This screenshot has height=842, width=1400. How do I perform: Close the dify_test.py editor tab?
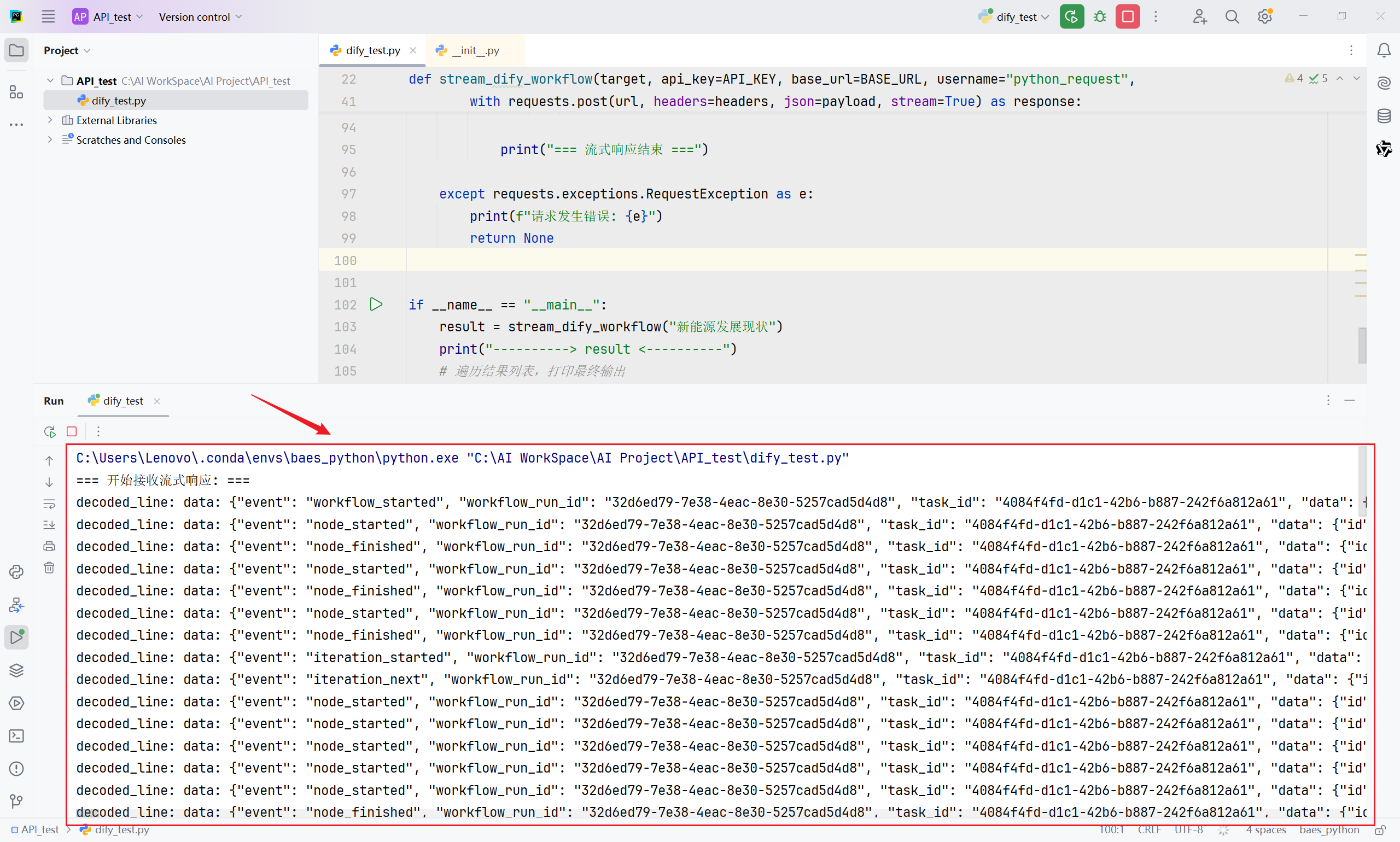pyautogui.click(x=412, y=50)
